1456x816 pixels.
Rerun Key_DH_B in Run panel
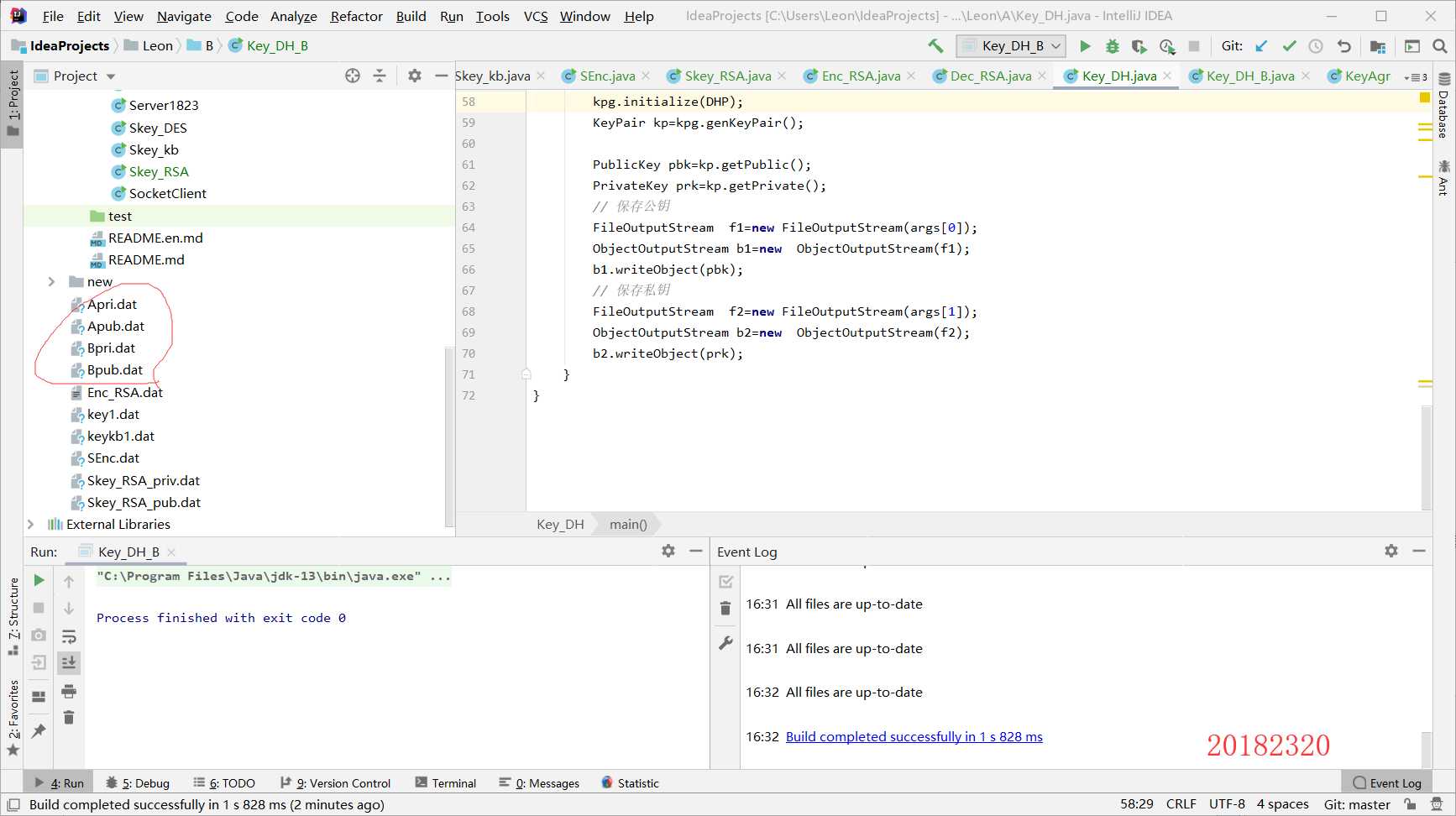[39, 580]
